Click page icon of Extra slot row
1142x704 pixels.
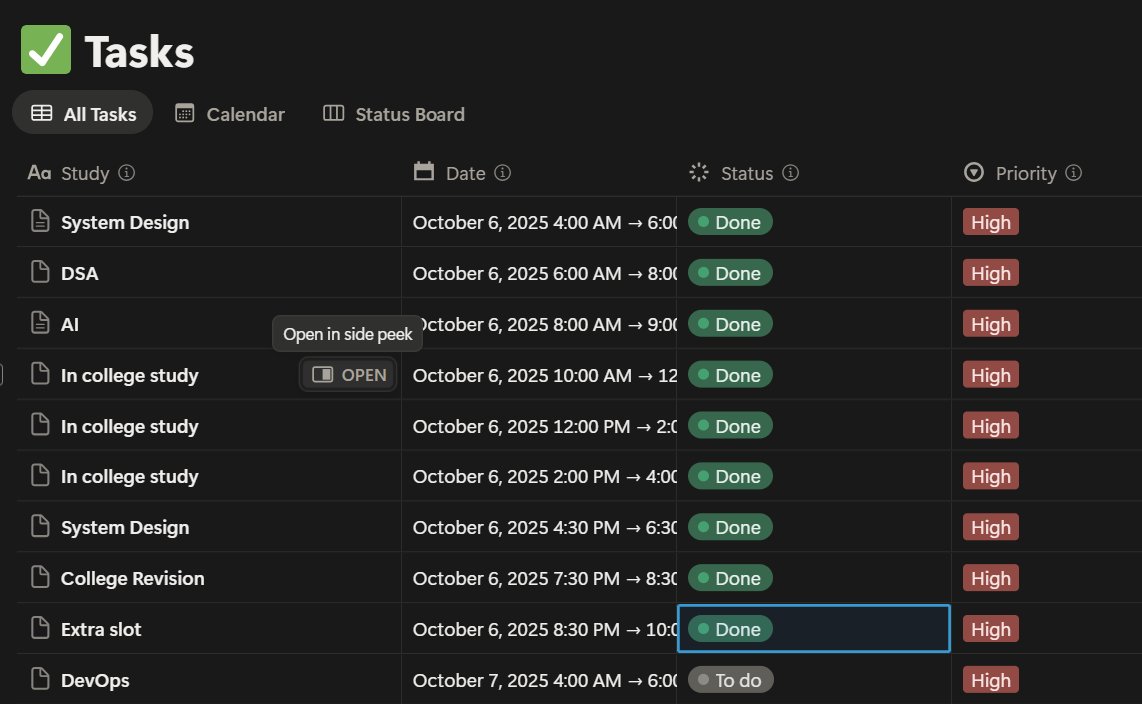[x=40, y=628]
